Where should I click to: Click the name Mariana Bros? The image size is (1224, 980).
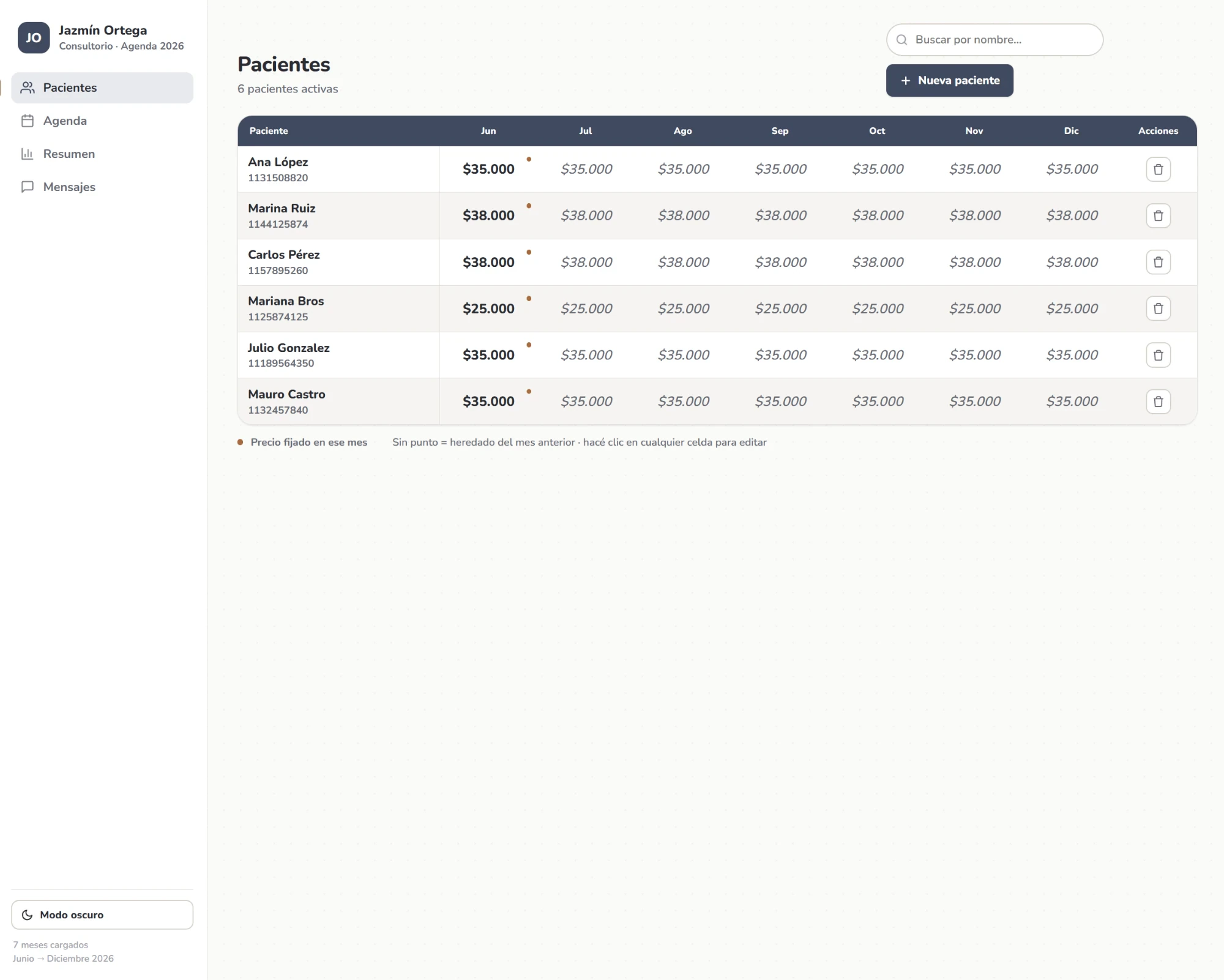point(286,301)
